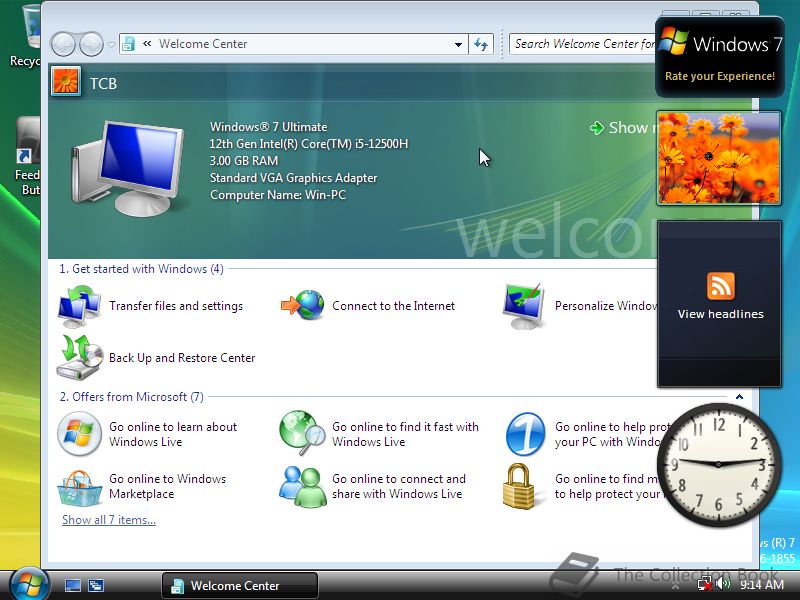
Task: Click the refresh button beside the address bar
Action: (481, 44)
